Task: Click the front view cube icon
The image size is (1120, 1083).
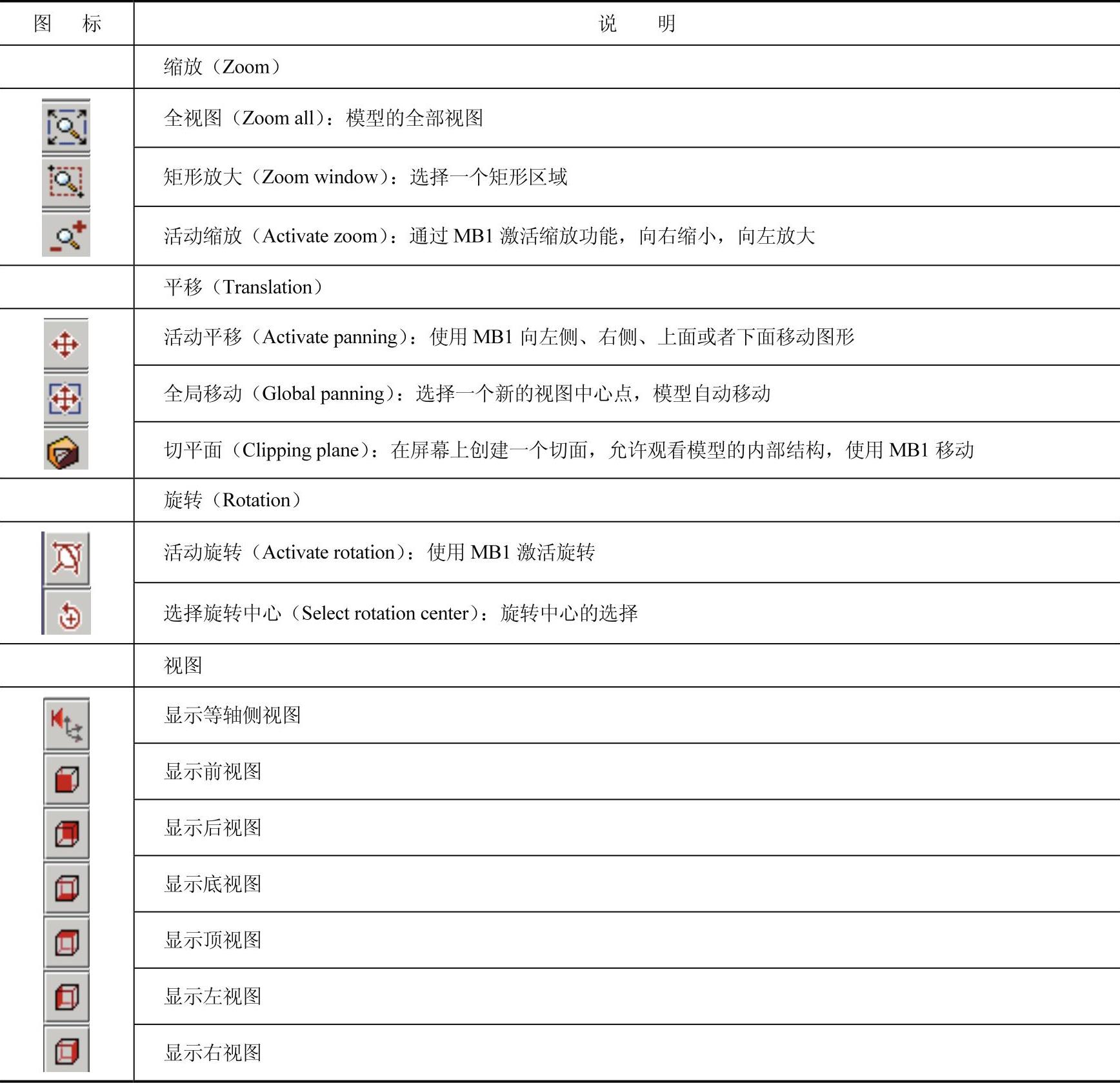Action: [66, 779]
